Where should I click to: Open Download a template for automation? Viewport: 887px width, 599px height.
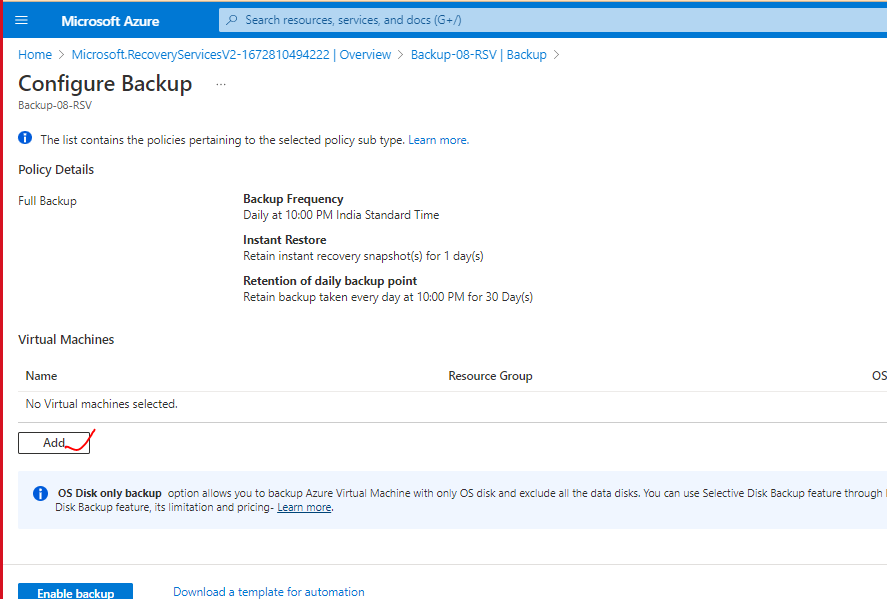pos(269,592)
